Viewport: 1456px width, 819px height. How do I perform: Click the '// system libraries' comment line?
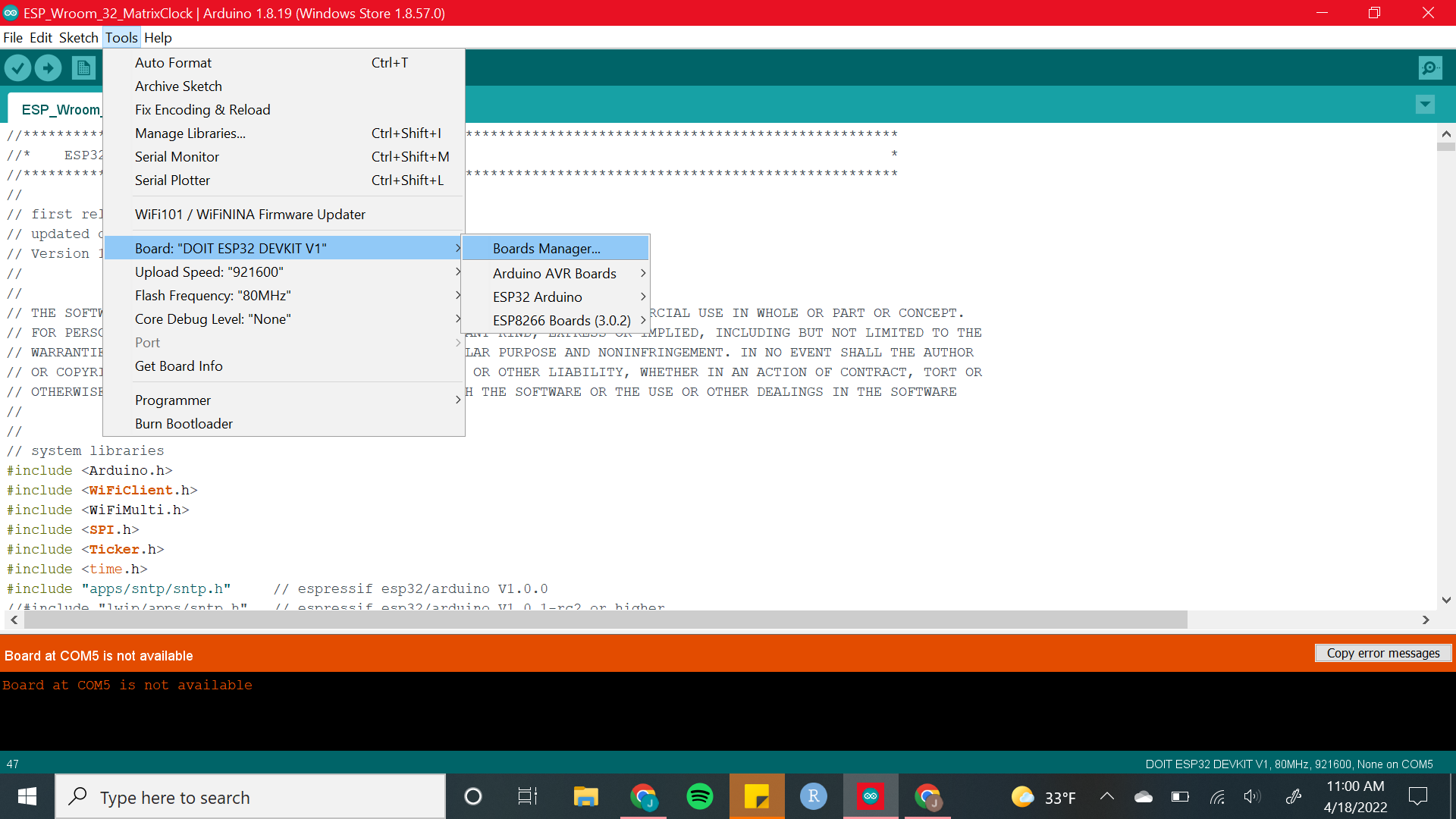point(85,451)
